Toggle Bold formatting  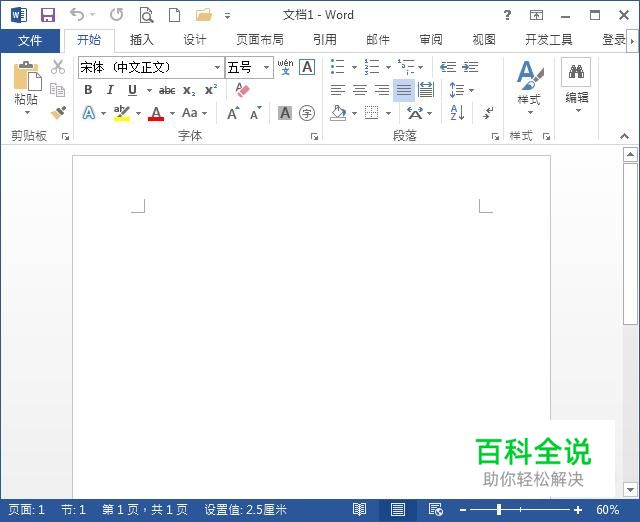[x=88, y=90]
